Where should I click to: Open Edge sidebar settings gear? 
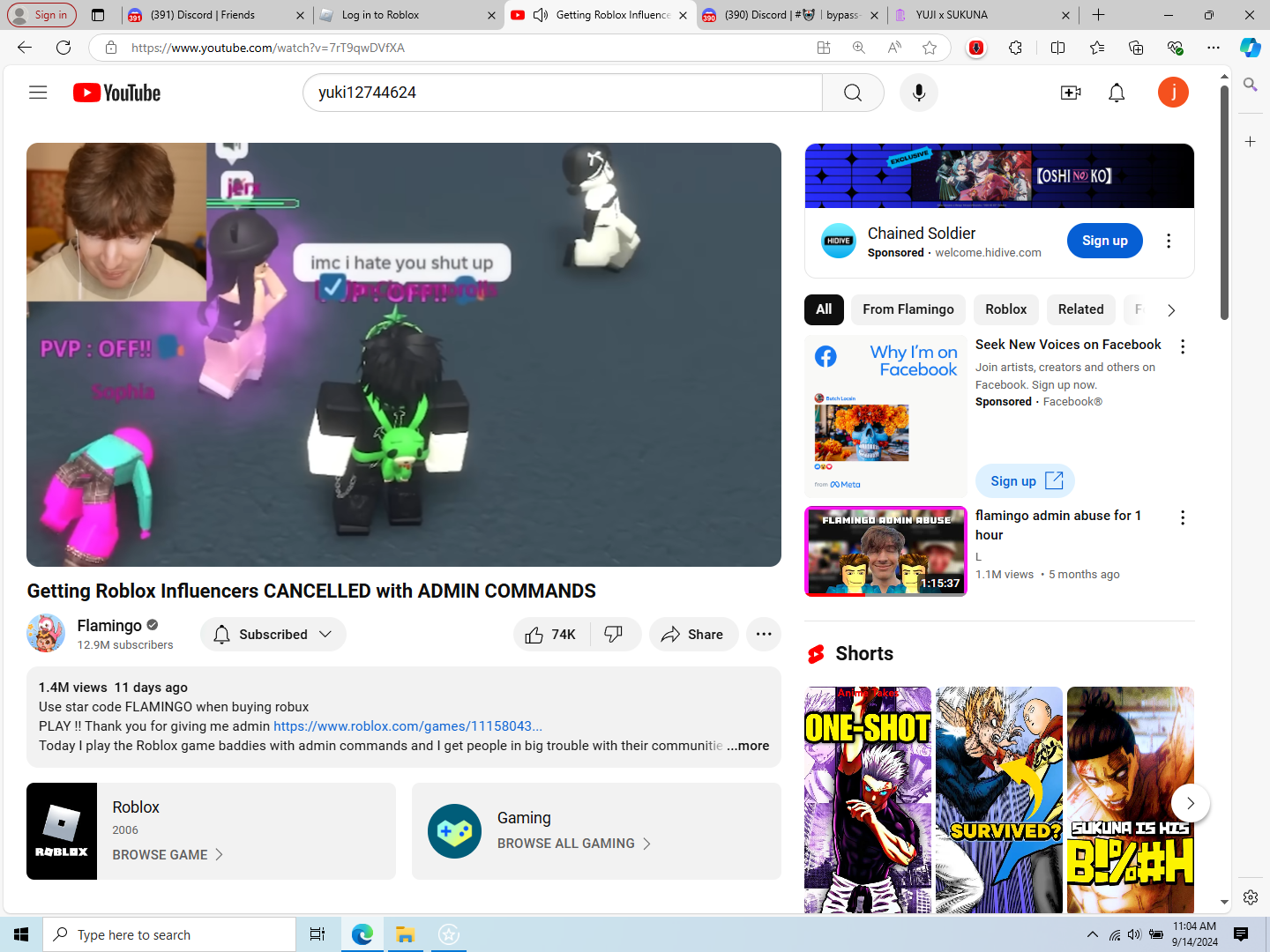click(1251, 897)
